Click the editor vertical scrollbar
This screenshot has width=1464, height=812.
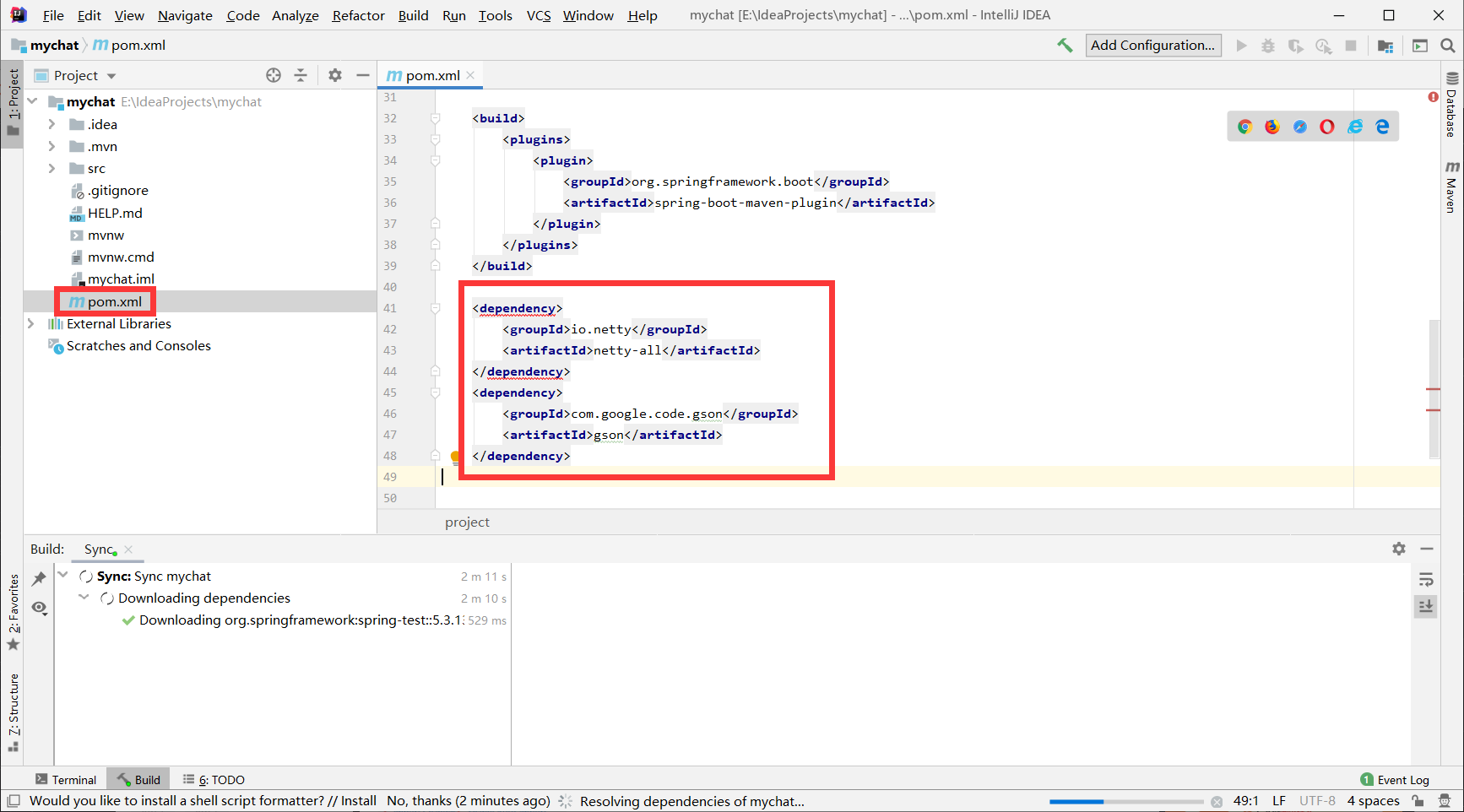[1434, 388]
